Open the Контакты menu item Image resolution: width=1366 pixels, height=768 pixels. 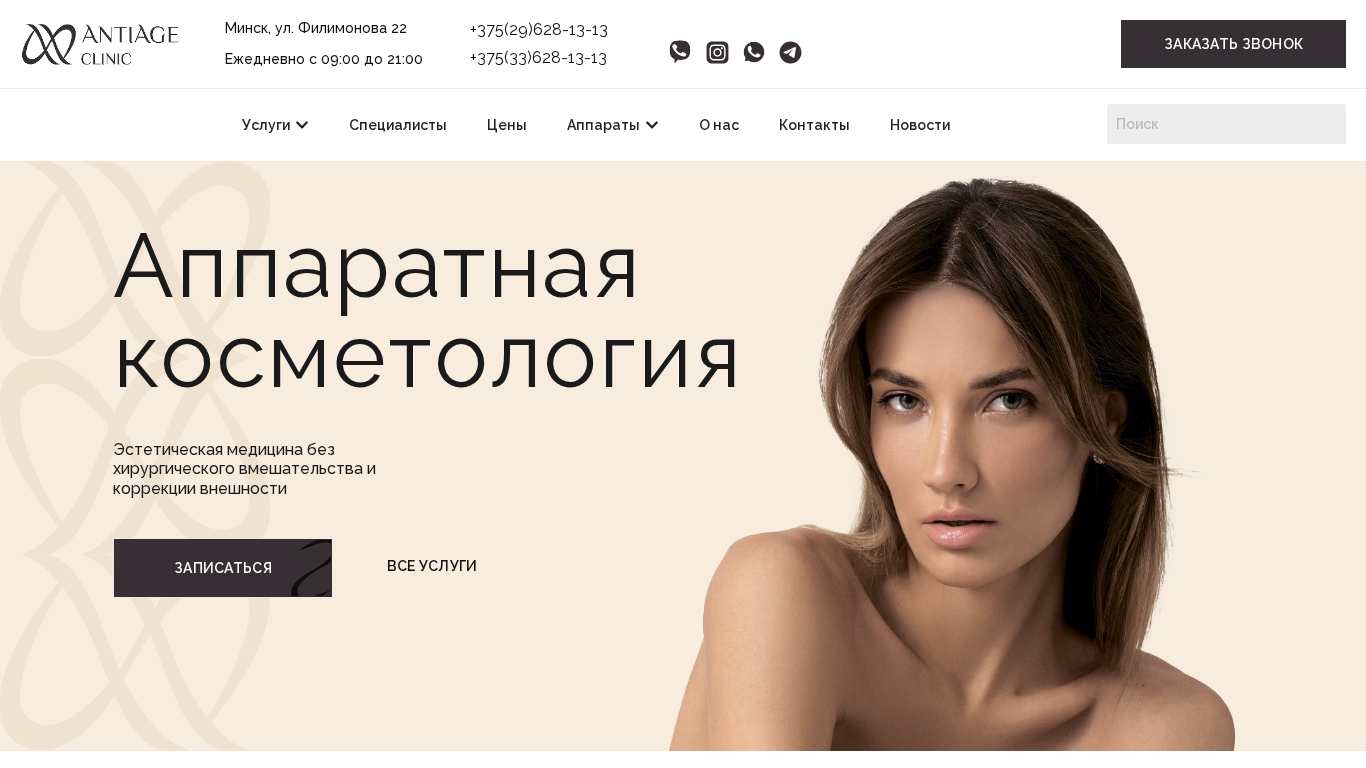[x=814, y=125]
